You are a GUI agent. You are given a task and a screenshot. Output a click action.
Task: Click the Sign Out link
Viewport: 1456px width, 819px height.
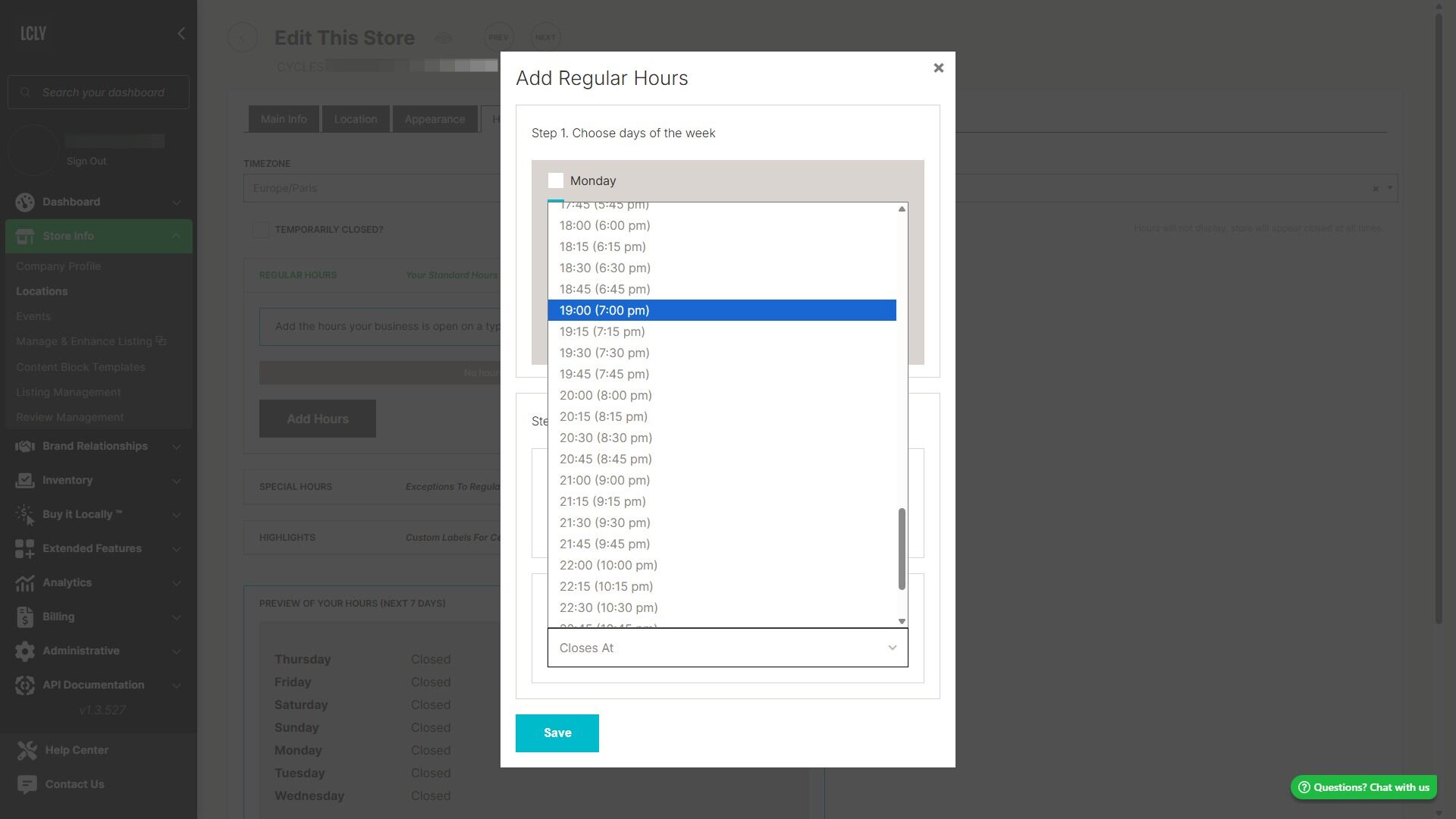point(86,162)
